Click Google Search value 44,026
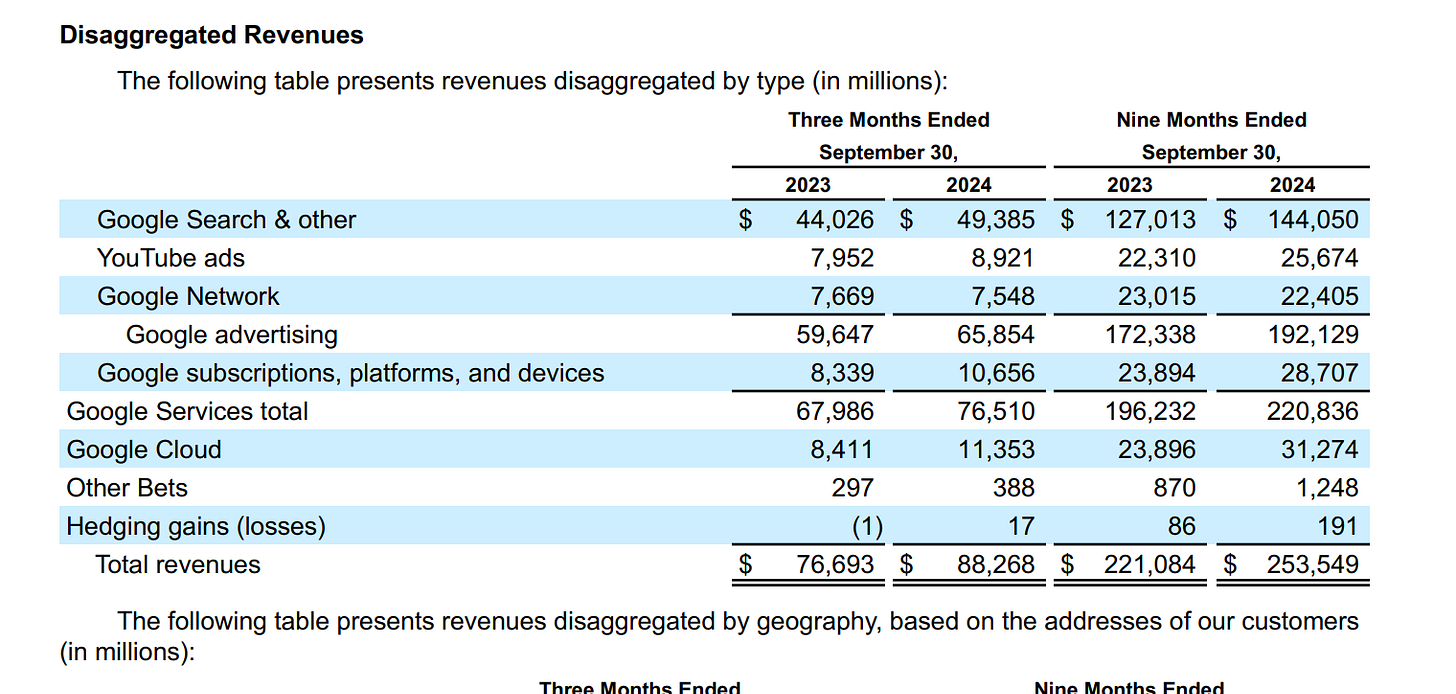Viewport: 1456px width, 694px height. point(835,219)
